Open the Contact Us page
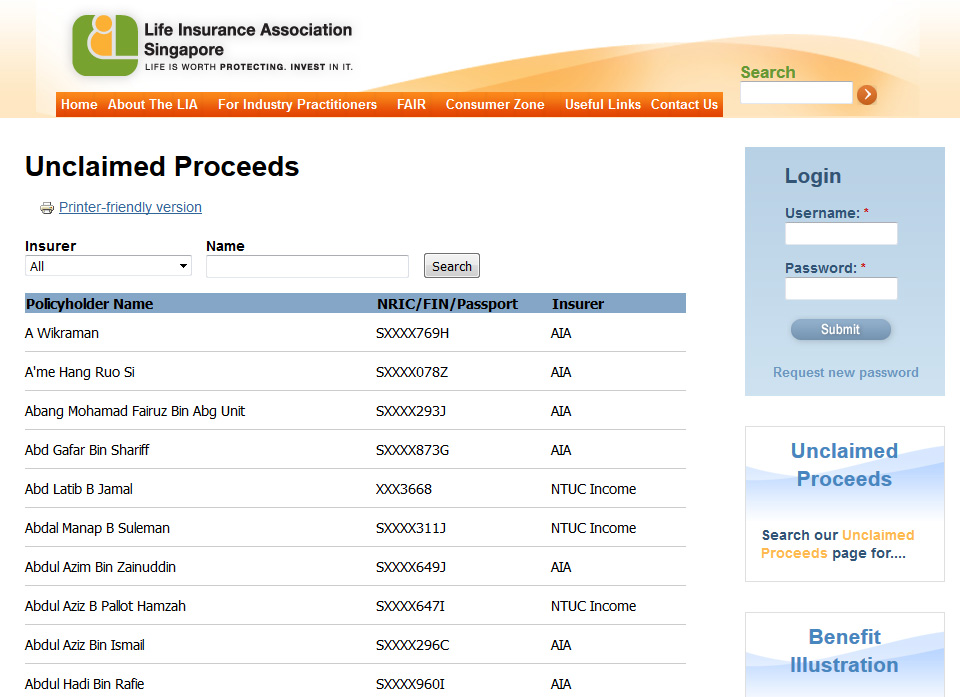 pos(684,104)
